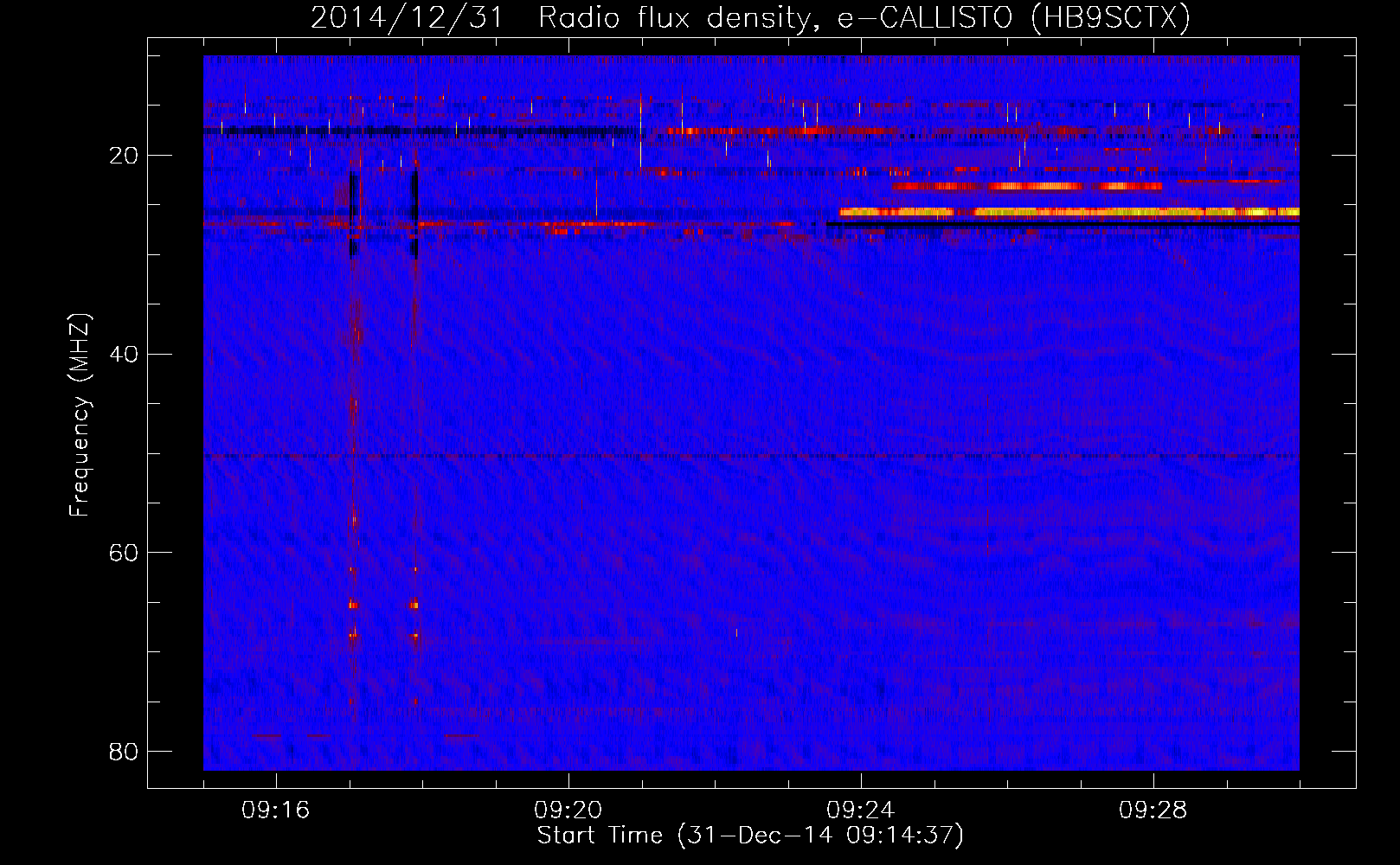Viewport: 1400px width, 865px height.
Task: Click the 09:16 time tick label
Action: (276, 811)
